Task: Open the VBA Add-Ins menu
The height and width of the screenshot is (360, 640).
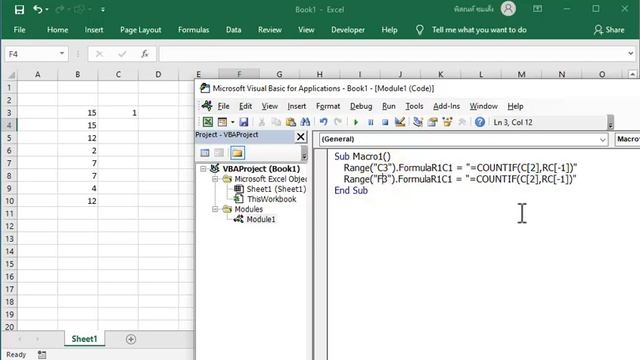Action: [x=446, y=106]
